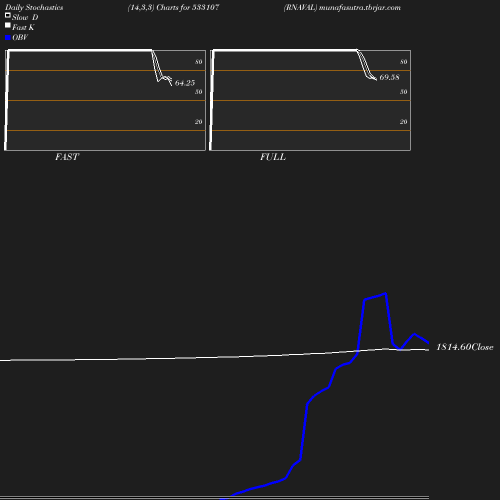The image size is (500, 500).
Task: Click the blue OBV legend swatch
Action: tap(8, 38)
